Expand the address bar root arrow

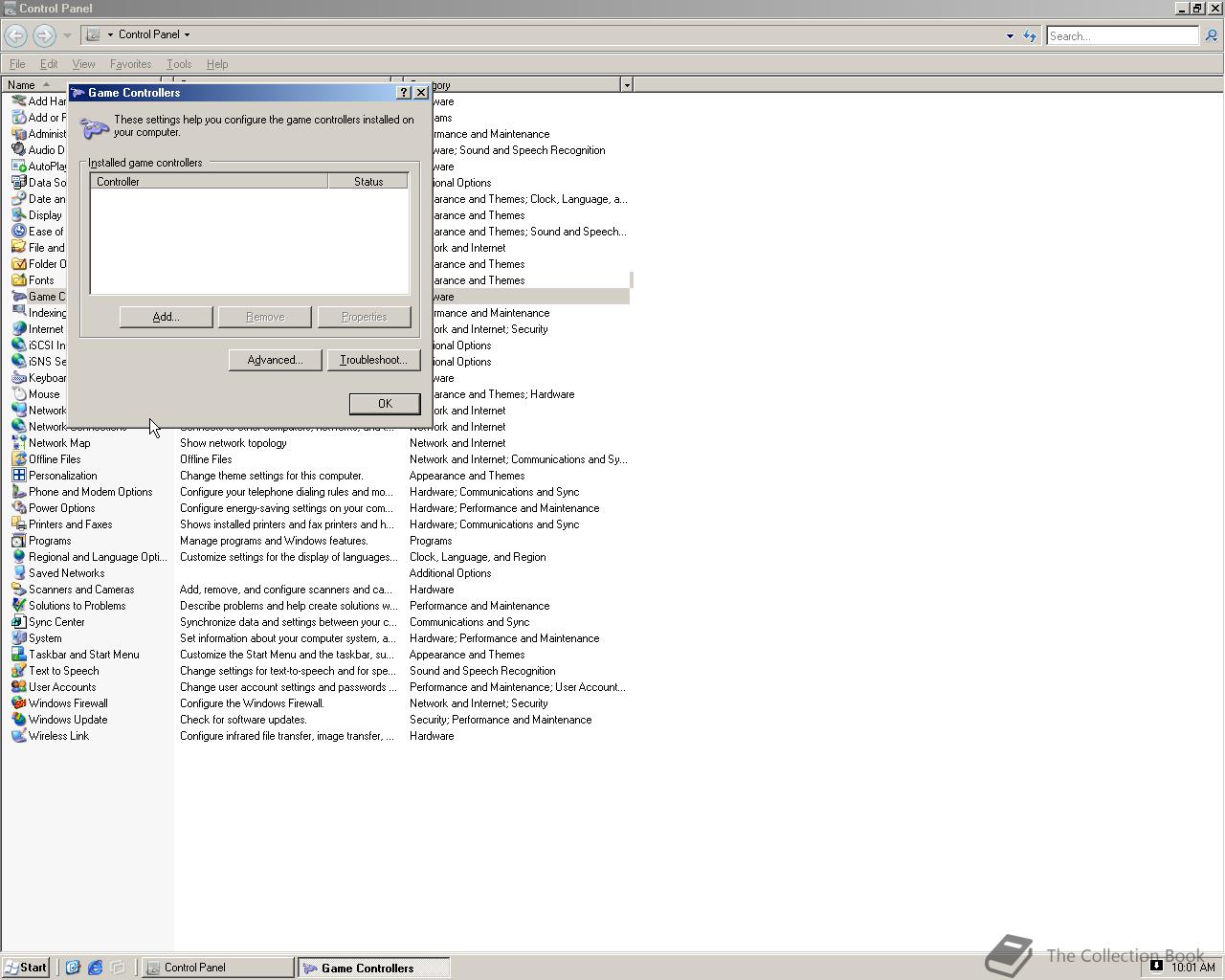tap(110, 34)
